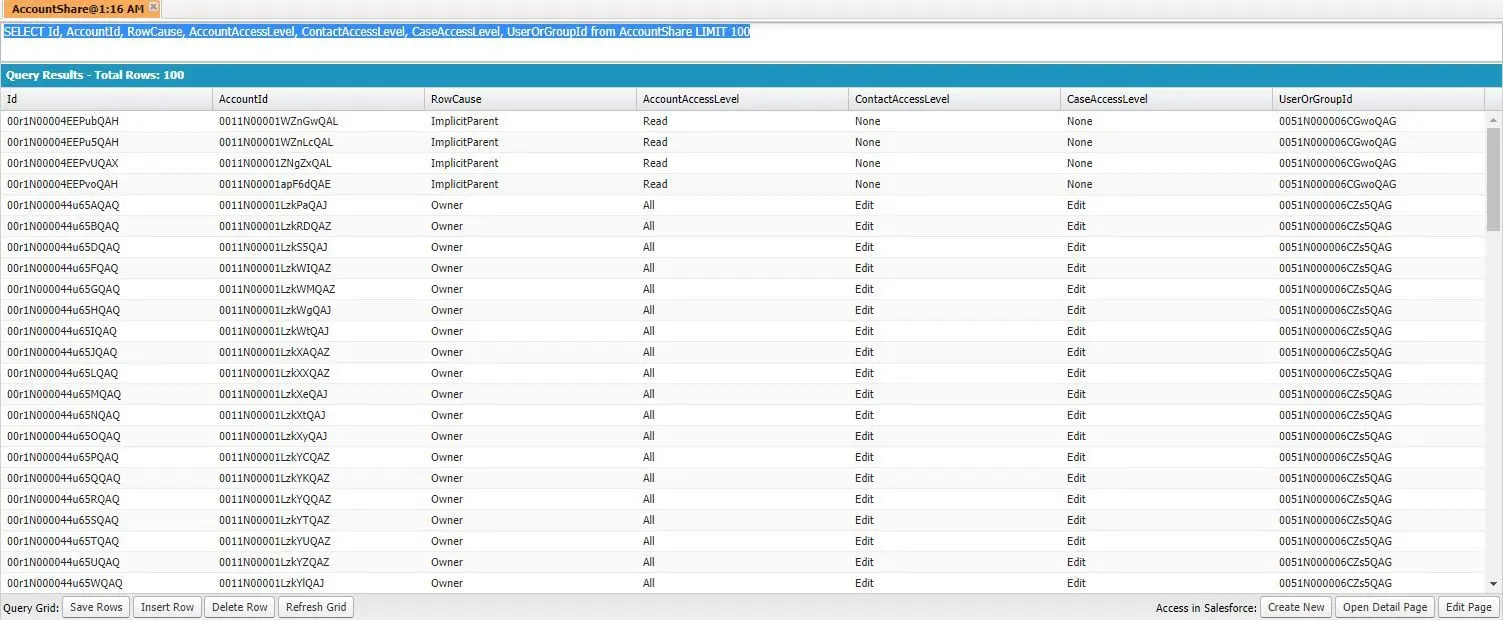
Task: Select AccountId cell 0011N00001LzkS5QAJ
Action: point(318,247)
